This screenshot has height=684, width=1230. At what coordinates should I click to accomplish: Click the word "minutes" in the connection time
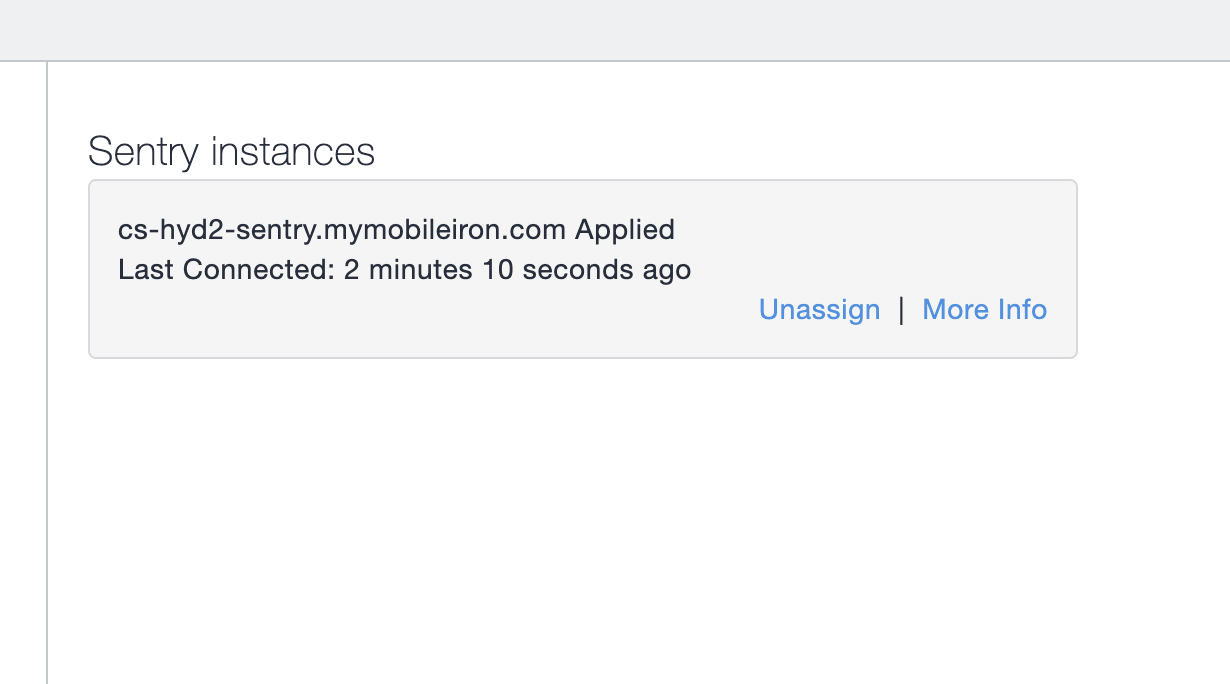pyautogui.click(x=422, y=270)
